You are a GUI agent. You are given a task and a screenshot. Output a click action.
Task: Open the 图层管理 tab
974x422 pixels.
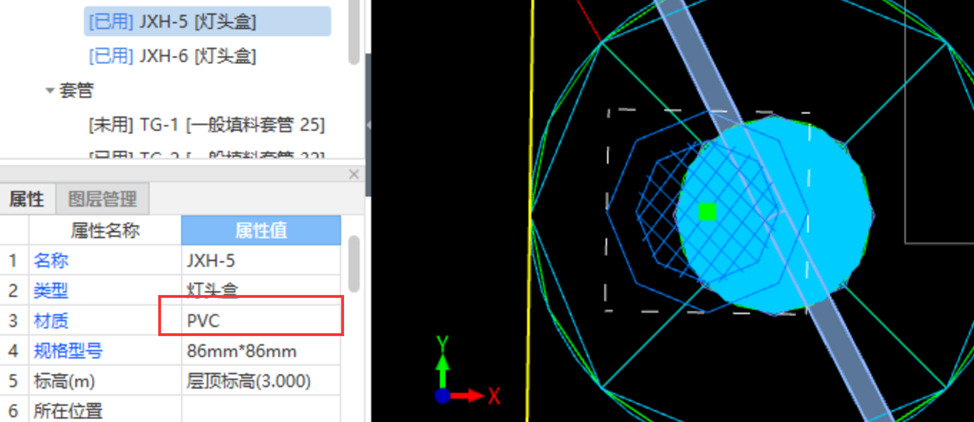click(x=102, y=198)
